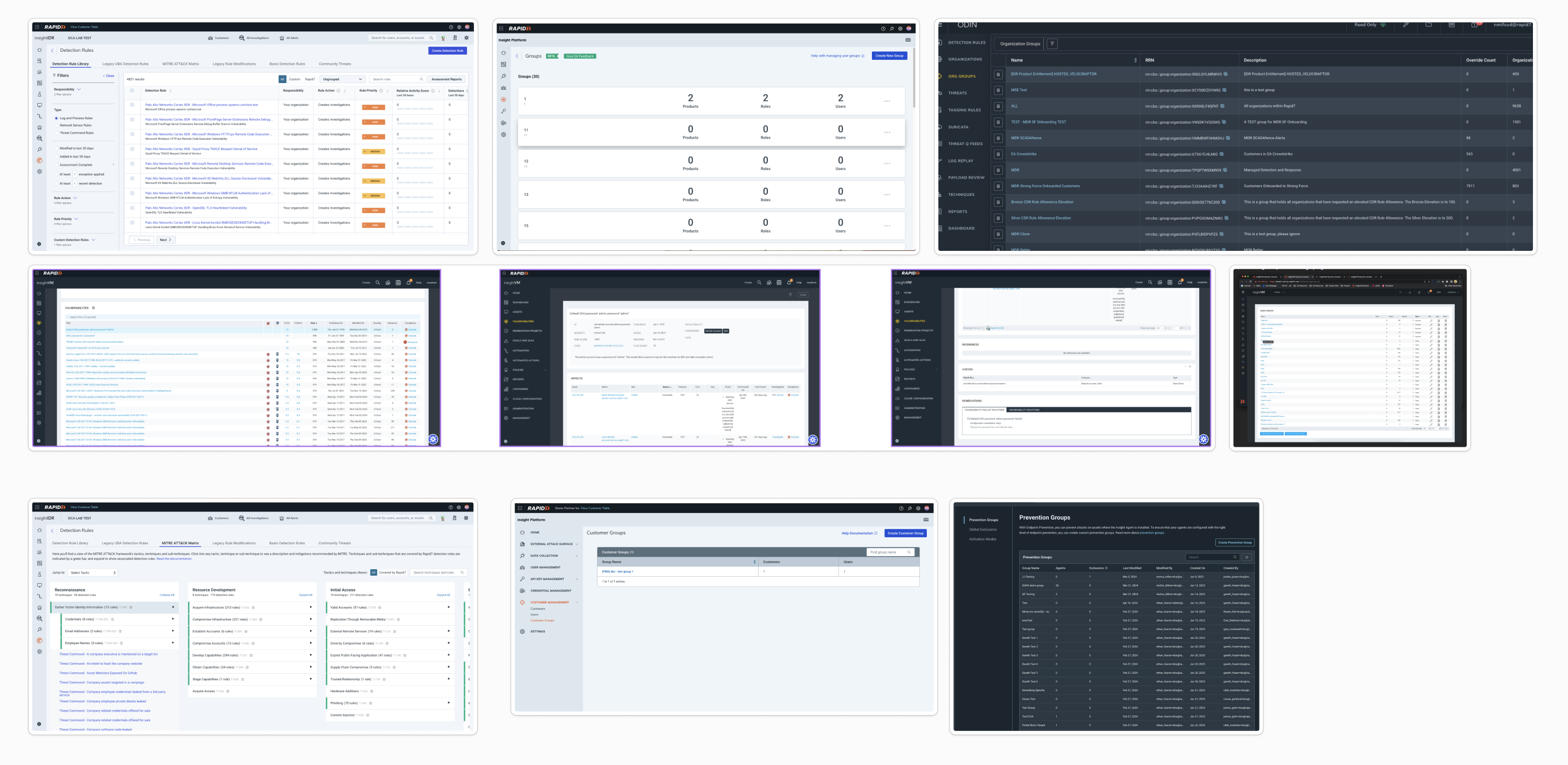Tick select-all checkbox in Detection Rule header
Screen dimensions: 1568x765
pos(132,91)
